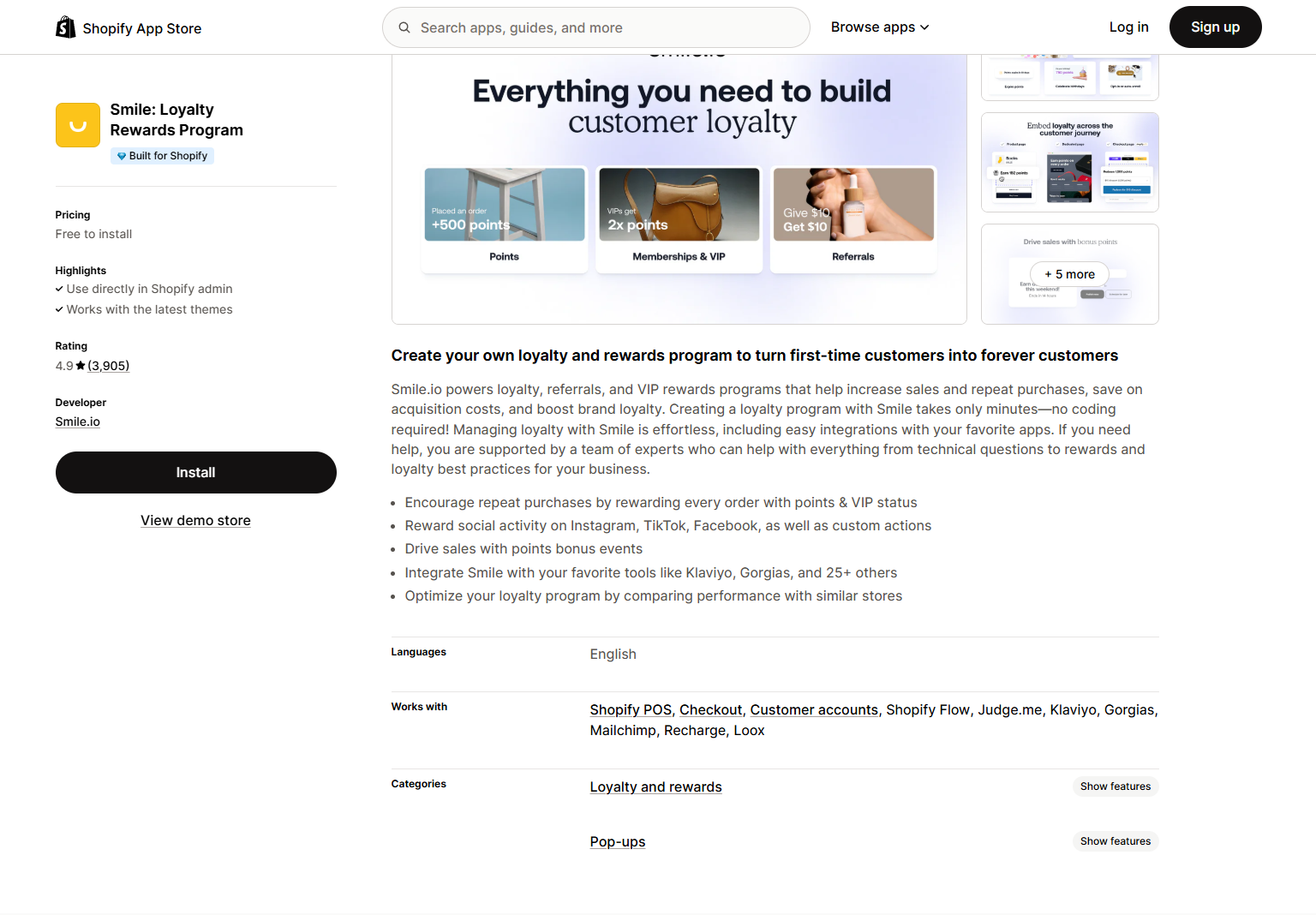Image resolution: width=1316 pixels, height=915 pixels.
Task: Open the Log in page
Action: 1128,27
